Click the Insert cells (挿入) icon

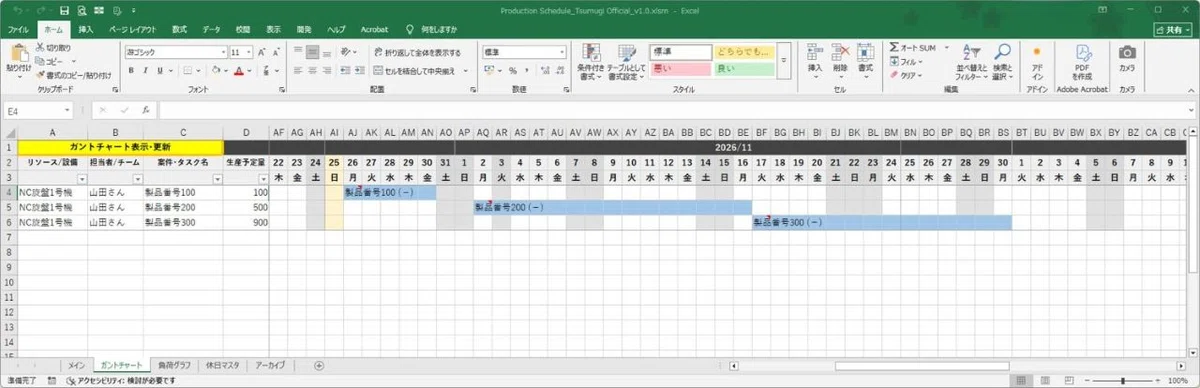coord(814,52)
